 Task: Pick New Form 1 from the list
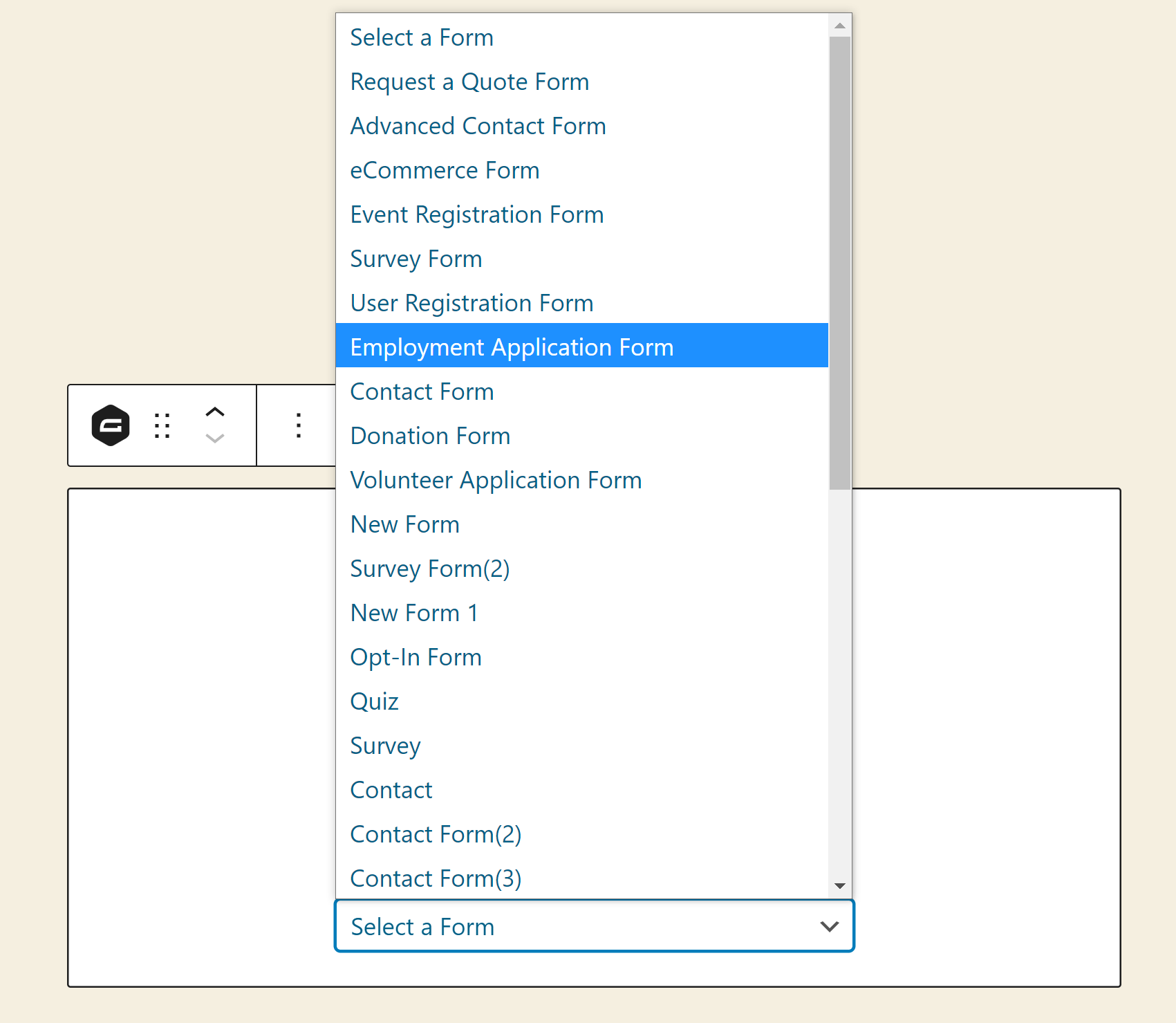[x=413, y=612]
